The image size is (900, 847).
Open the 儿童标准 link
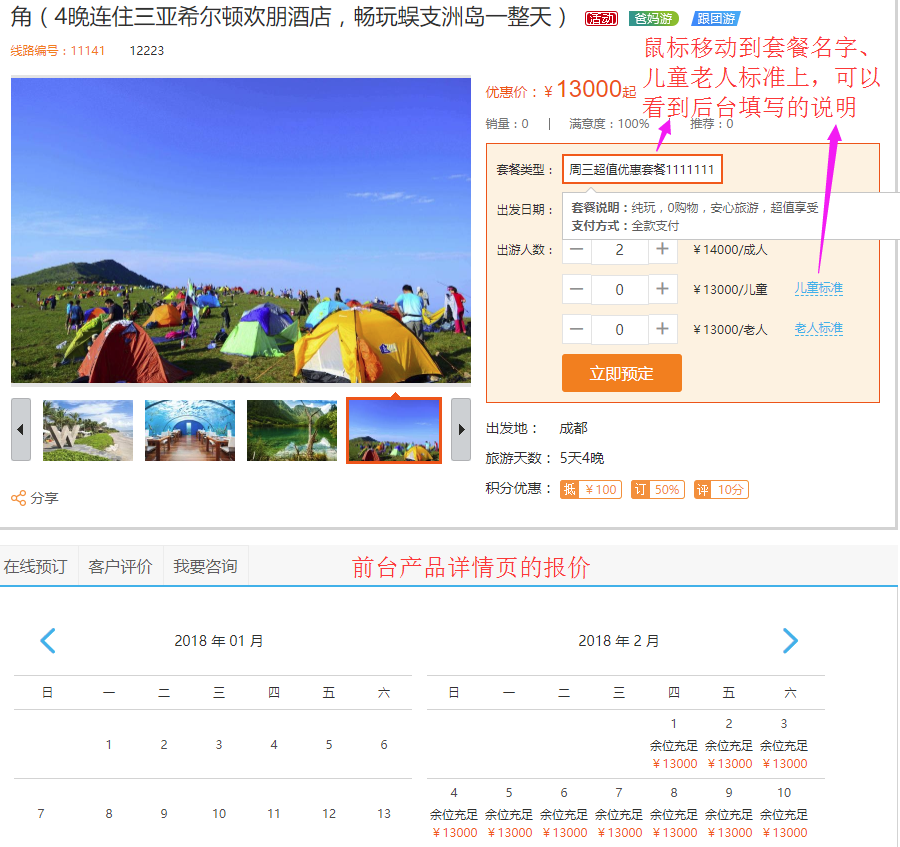click(818, 288)
